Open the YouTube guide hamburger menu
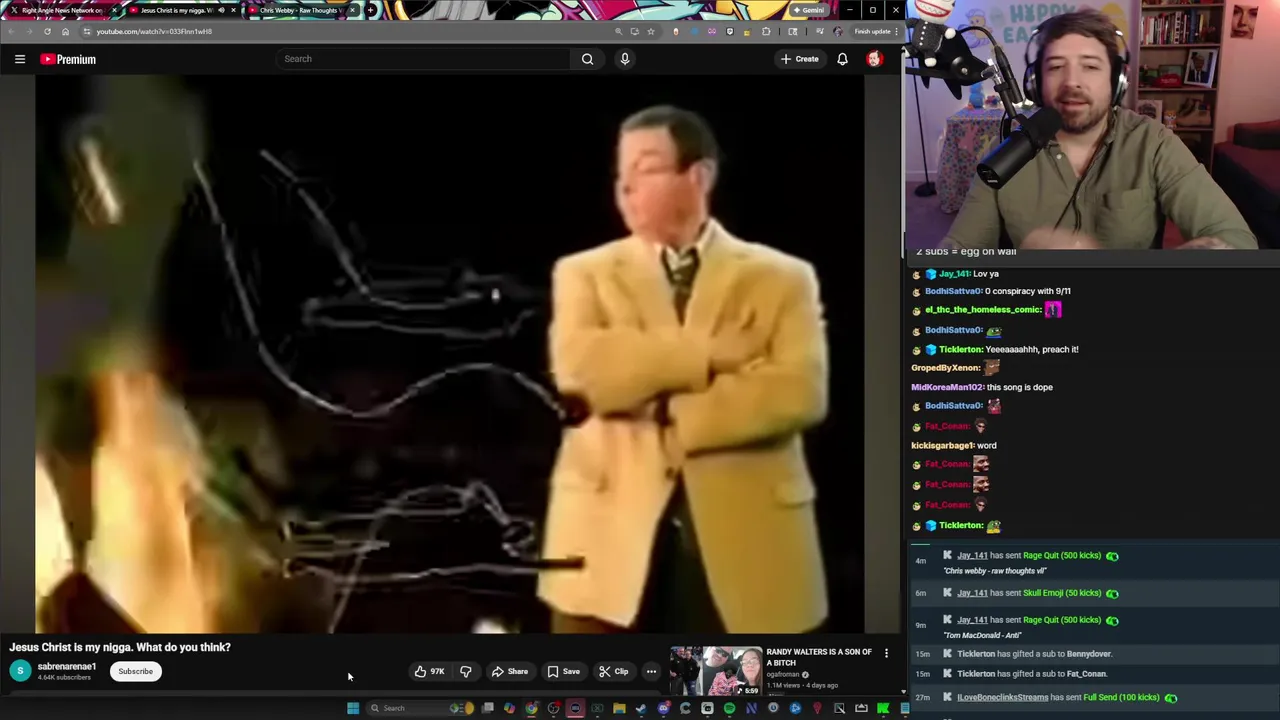Viewport: 1280px width, 720px height. (20, 59)
